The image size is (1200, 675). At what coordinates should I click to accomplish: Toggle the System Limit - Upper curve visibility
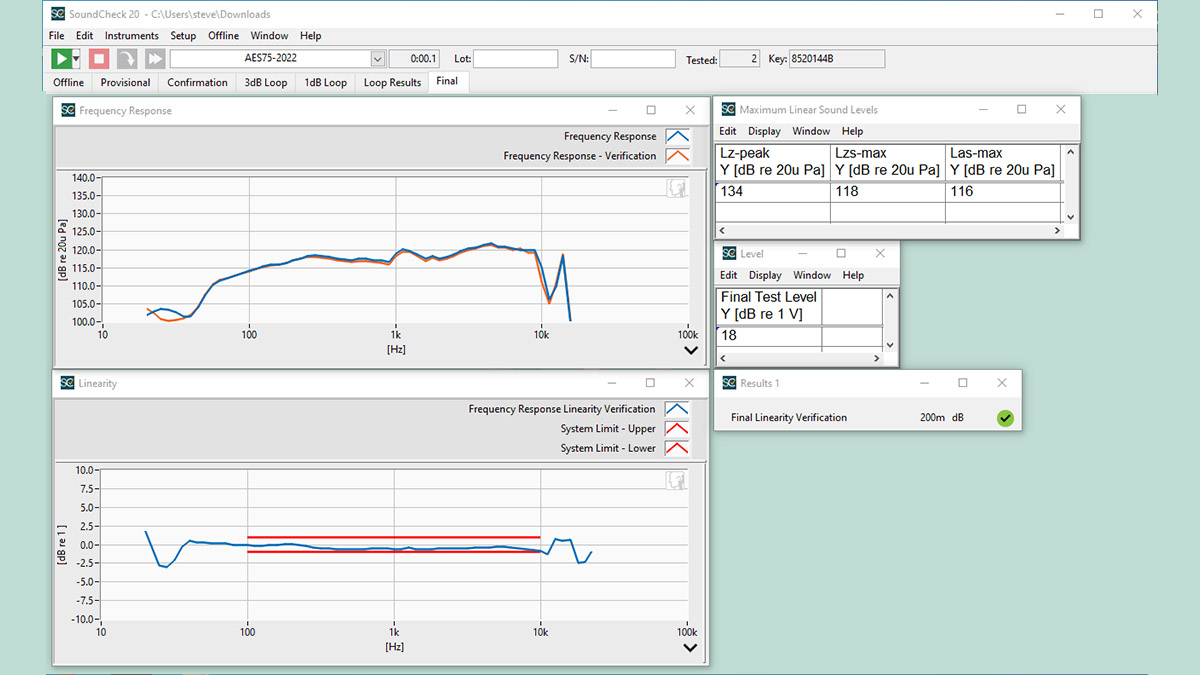676,428
